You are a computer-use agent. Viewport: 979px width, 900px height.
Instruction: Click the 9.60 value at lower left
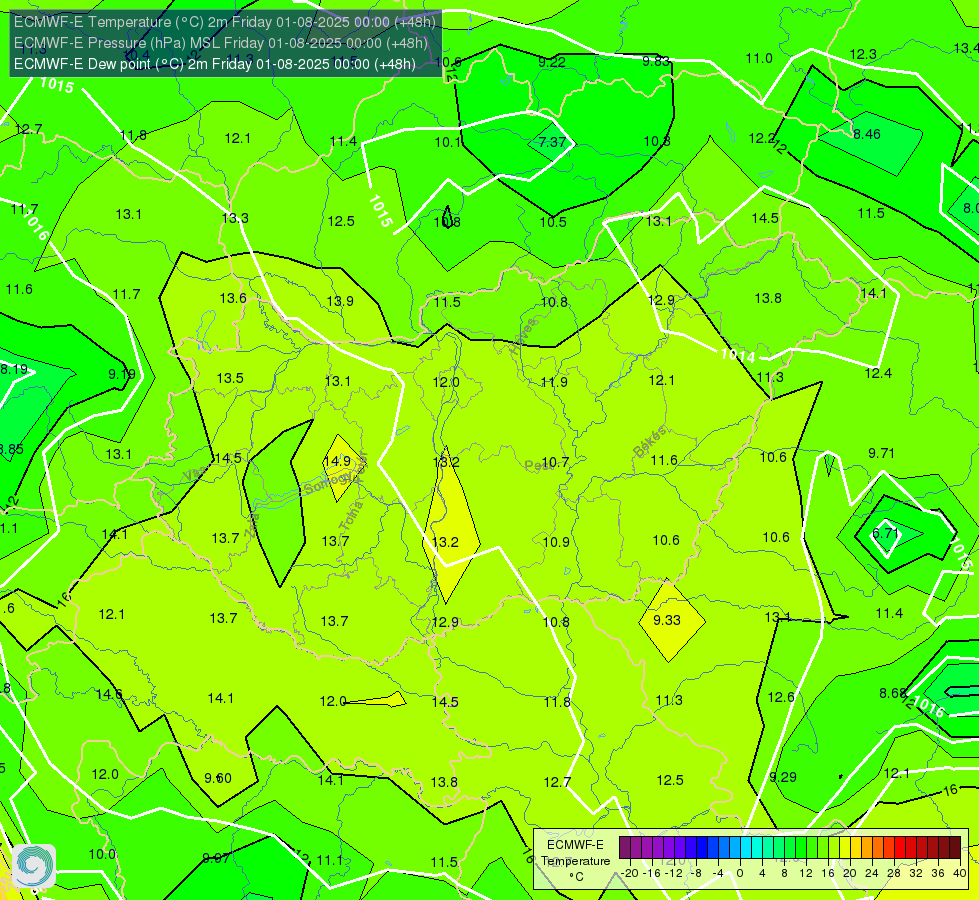coord(218,778)
